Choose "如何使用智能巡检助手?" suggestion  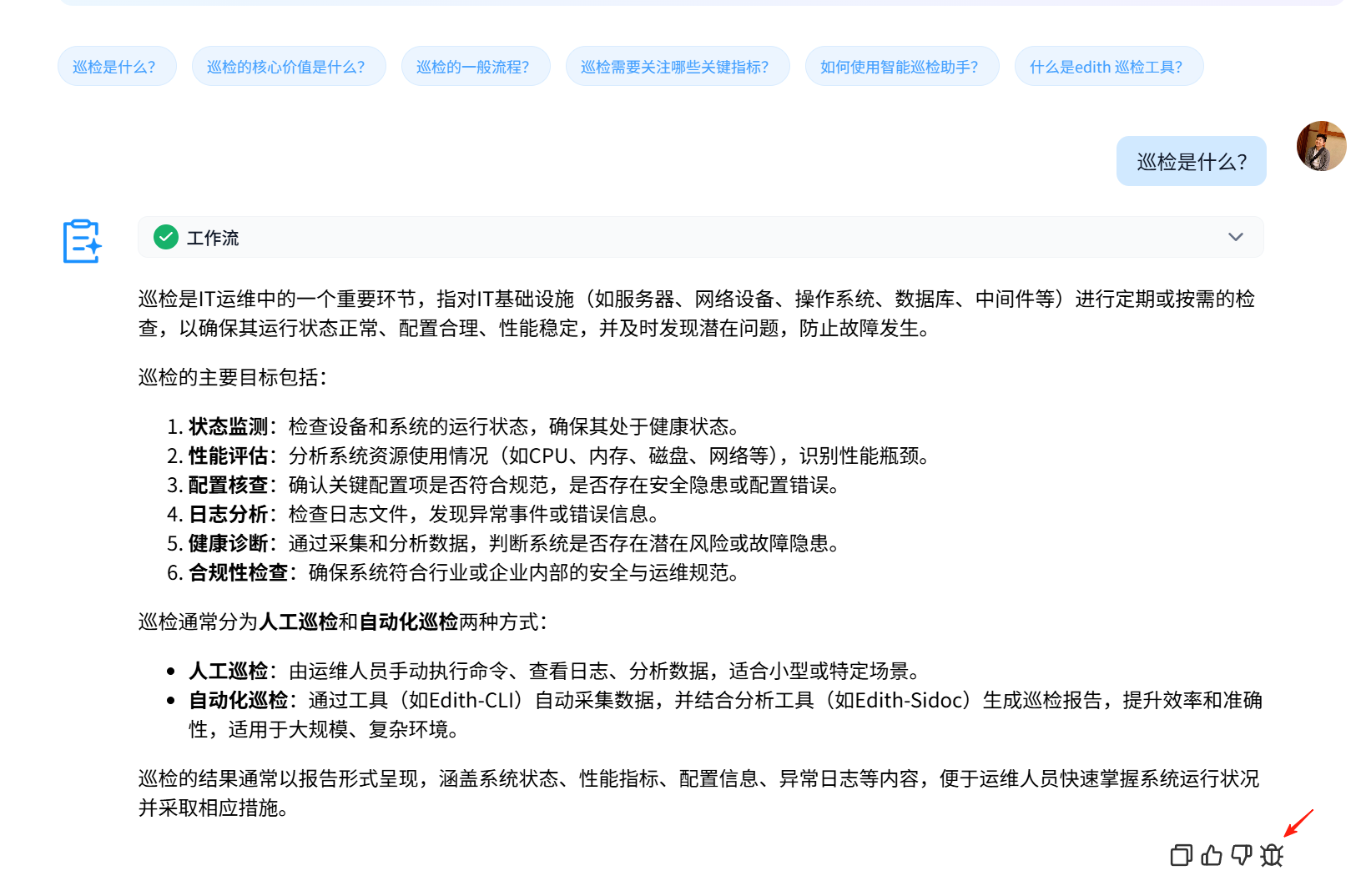pos(901,66)
